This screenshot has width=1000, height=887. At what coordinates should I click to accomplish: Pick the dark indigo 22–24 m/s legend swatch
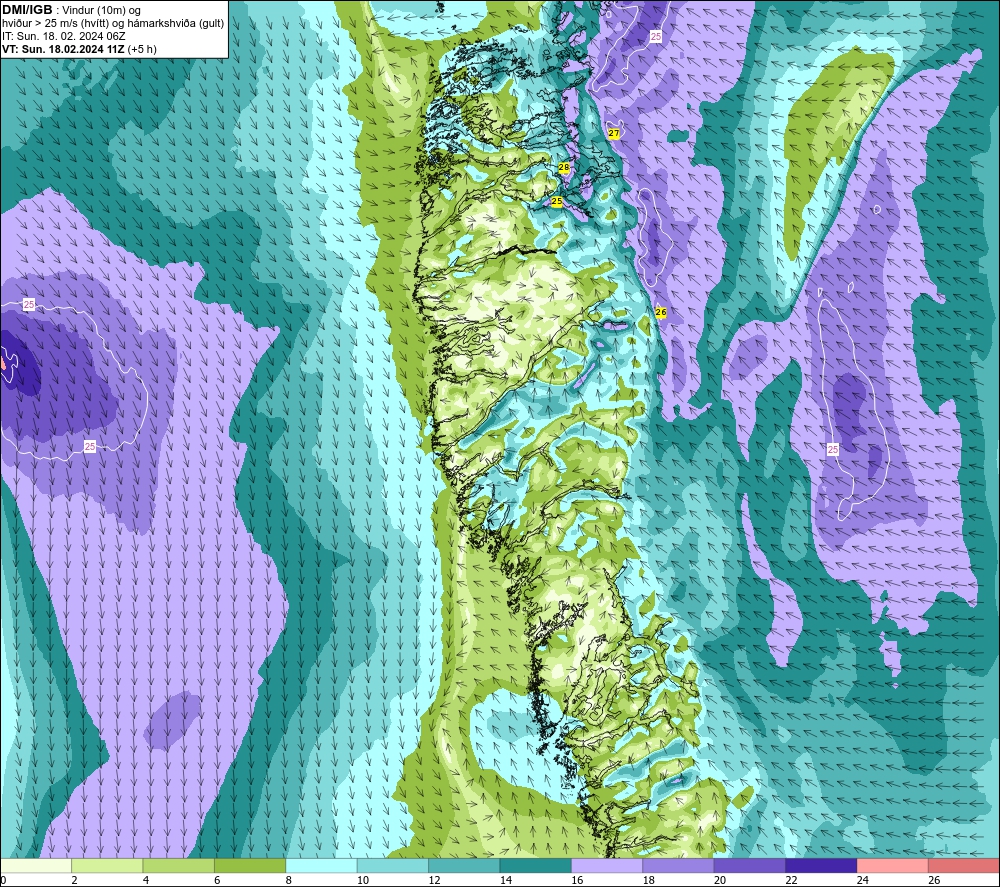[x=821, y=865]
